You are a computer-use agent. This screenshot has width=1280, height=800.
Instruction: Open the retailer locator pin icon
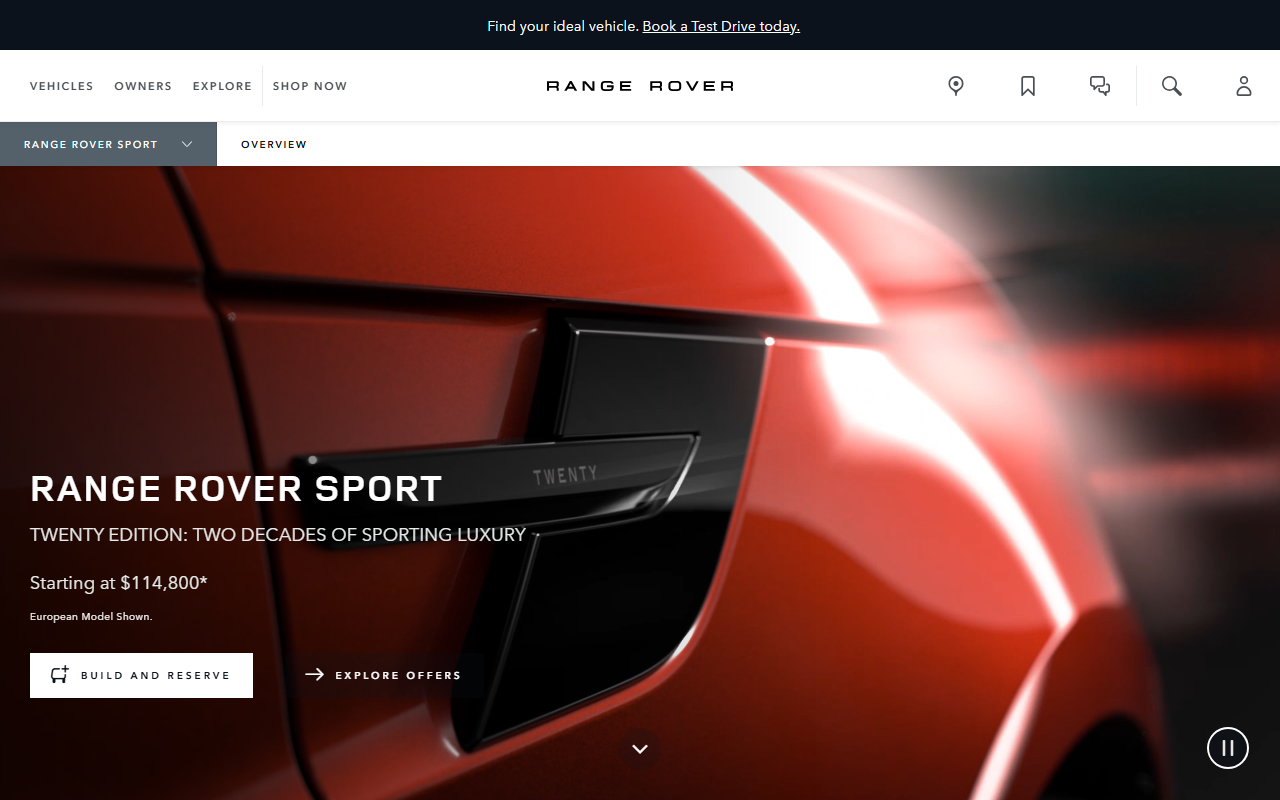(x=956, y=86)
